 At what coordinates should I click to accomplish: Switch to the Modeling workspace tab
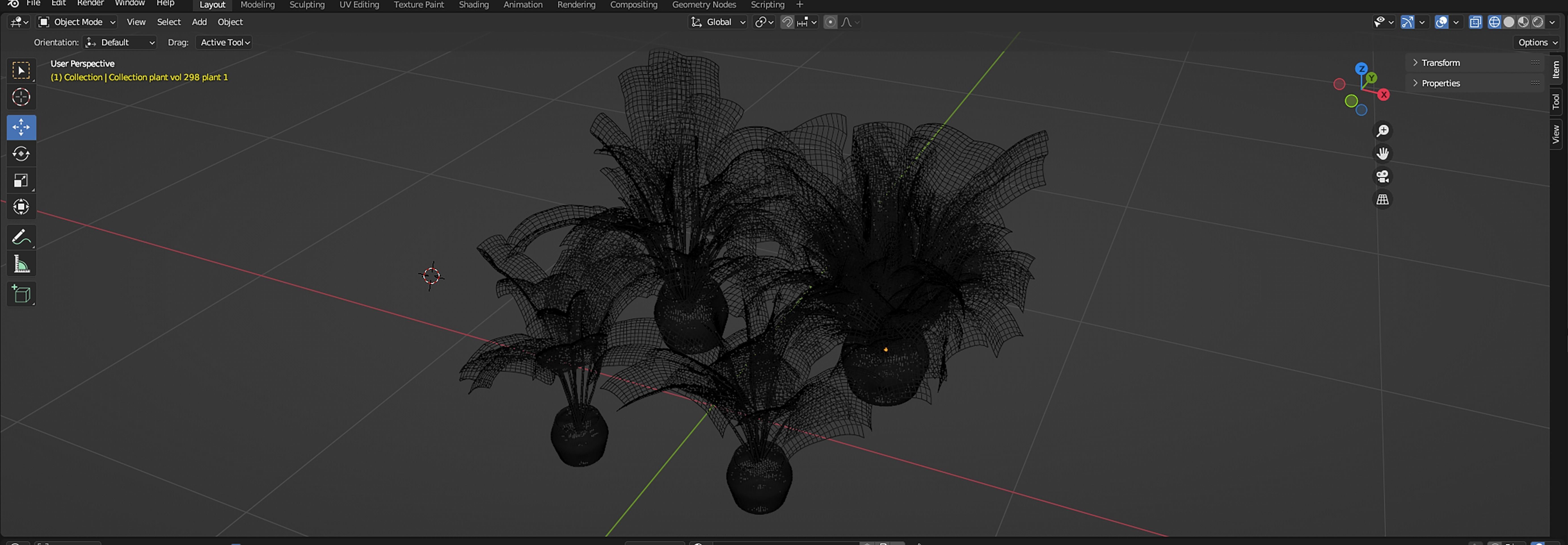point(258,5)
